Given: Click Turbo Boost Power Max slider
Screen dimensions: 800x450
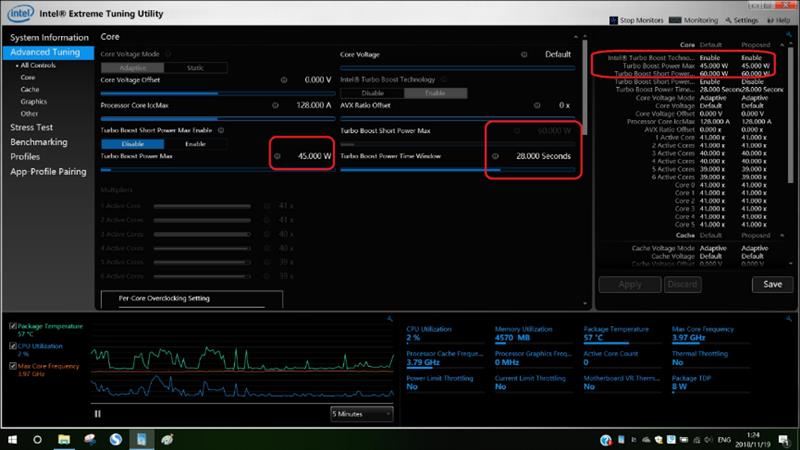Looking at the screenshot, I should pyautogui.click(x=218, y=170).
